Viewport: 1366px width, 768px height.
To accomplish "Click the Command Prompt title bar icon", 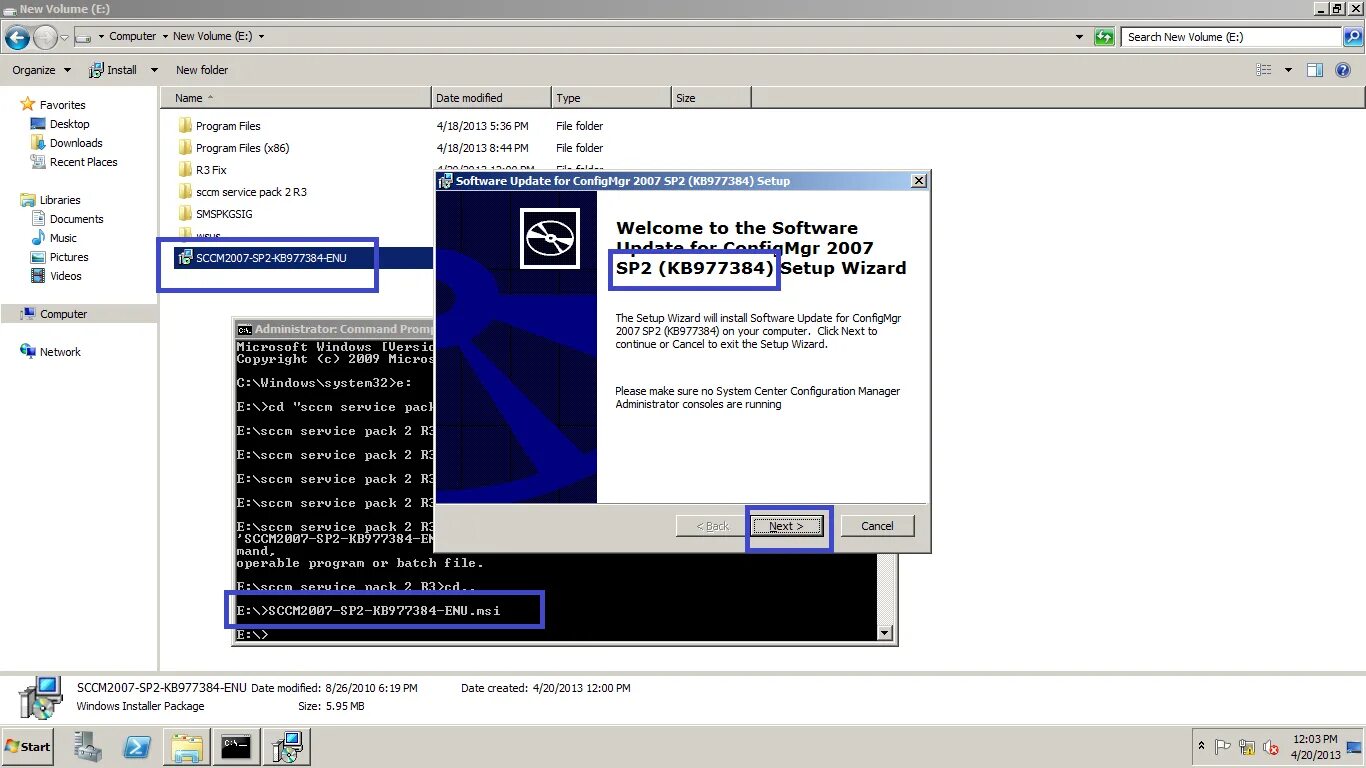I will 244,329.
